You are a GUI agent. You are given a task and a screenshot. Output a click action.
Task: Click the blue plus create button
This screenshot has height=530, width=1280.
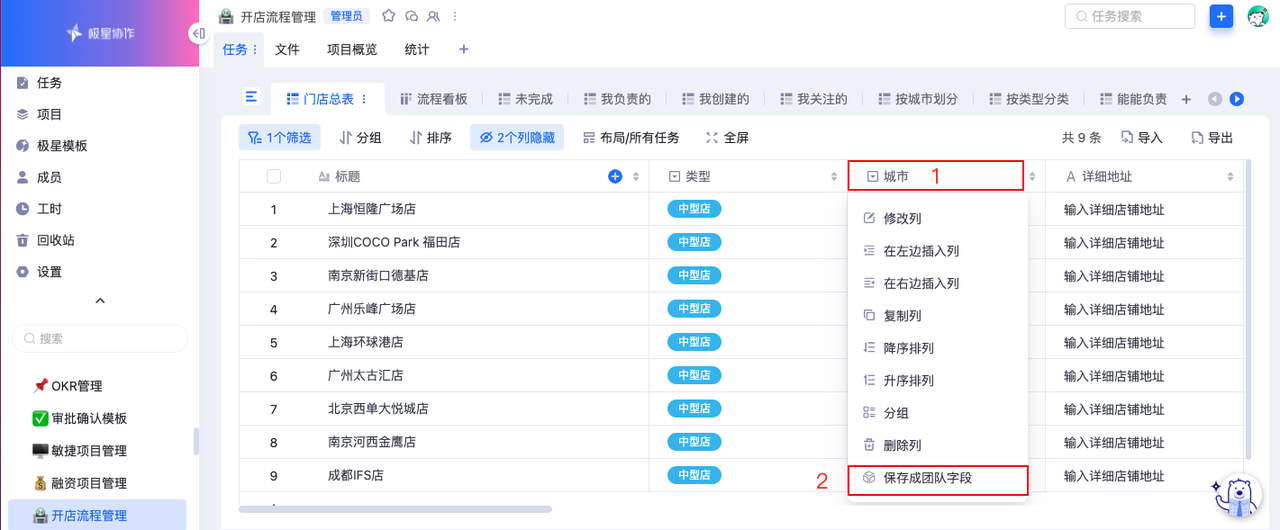1221,16
